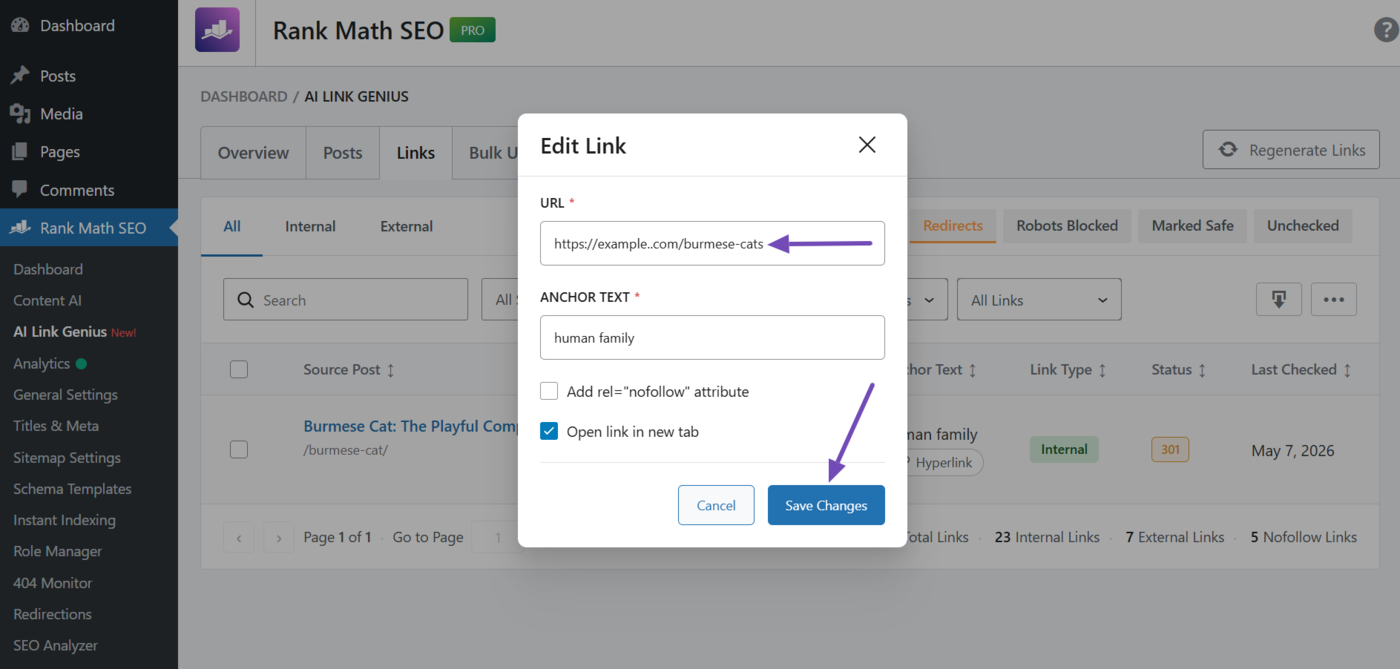Viewport: 1400px width, 669px height.
Task: Show the Internal links filter tab
Action: (x=310, y=226)
